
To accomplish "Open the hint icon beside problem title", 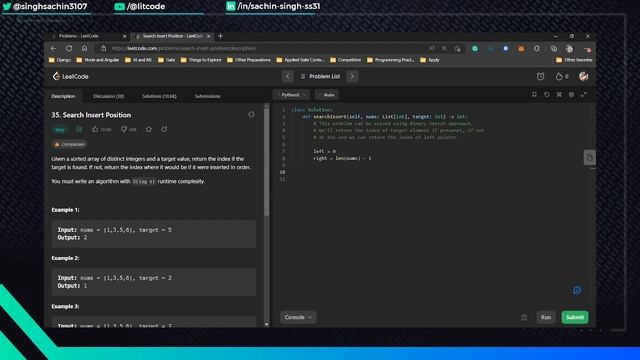I will pos(251,115).
